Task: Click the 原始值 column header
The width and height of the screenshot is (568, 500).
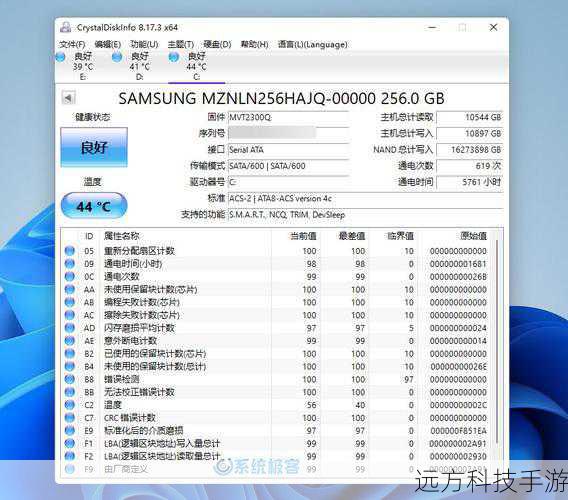Action: pyautogui.click(x=473, y=236)
